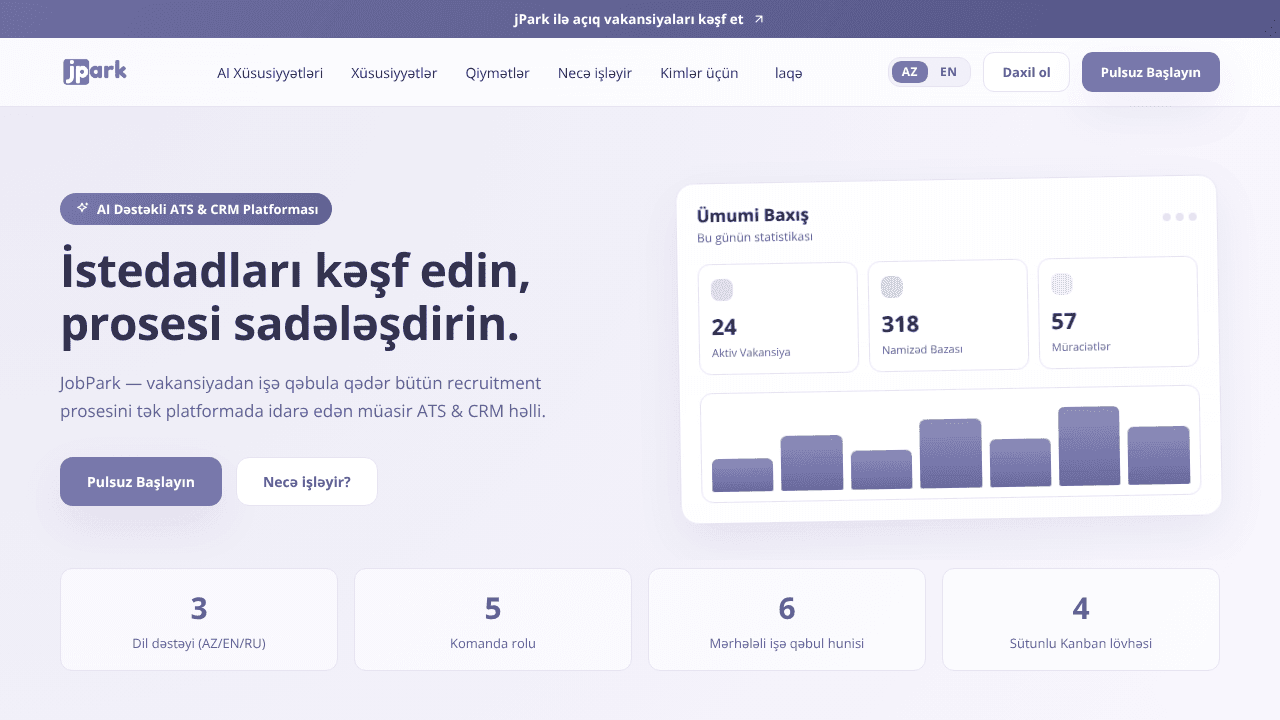Image resolution: width=1280 pixels, height=720 pixels.
Task: Click the jPark logo in header
Action: coord(94,71)
